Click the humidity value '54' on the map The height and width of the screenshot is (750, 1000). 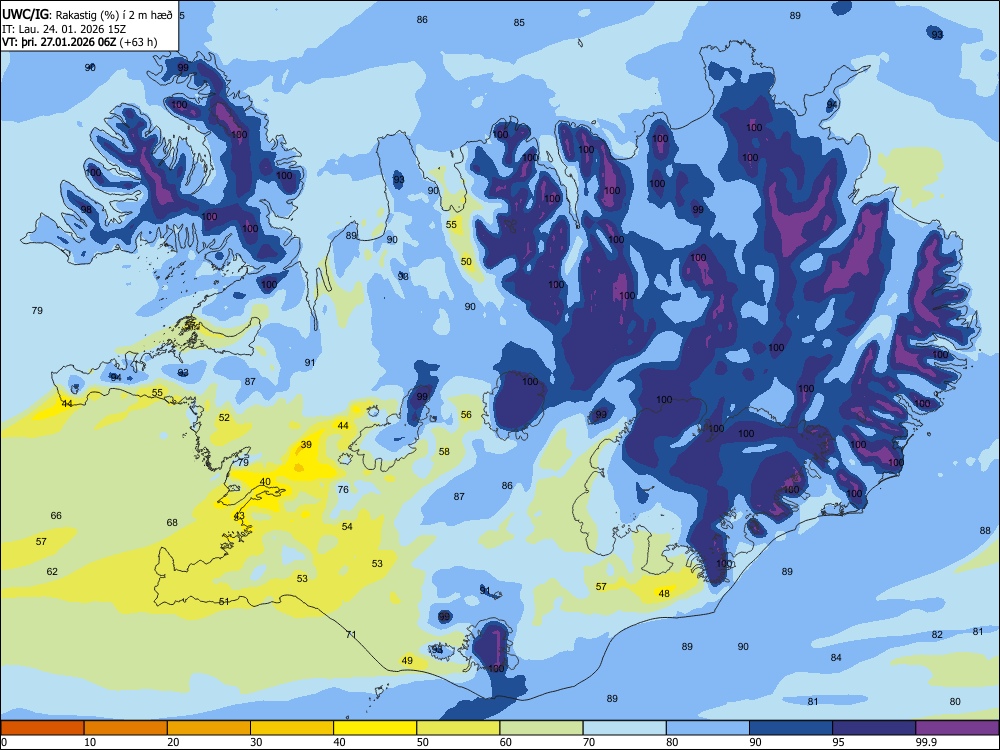[347, 527]
